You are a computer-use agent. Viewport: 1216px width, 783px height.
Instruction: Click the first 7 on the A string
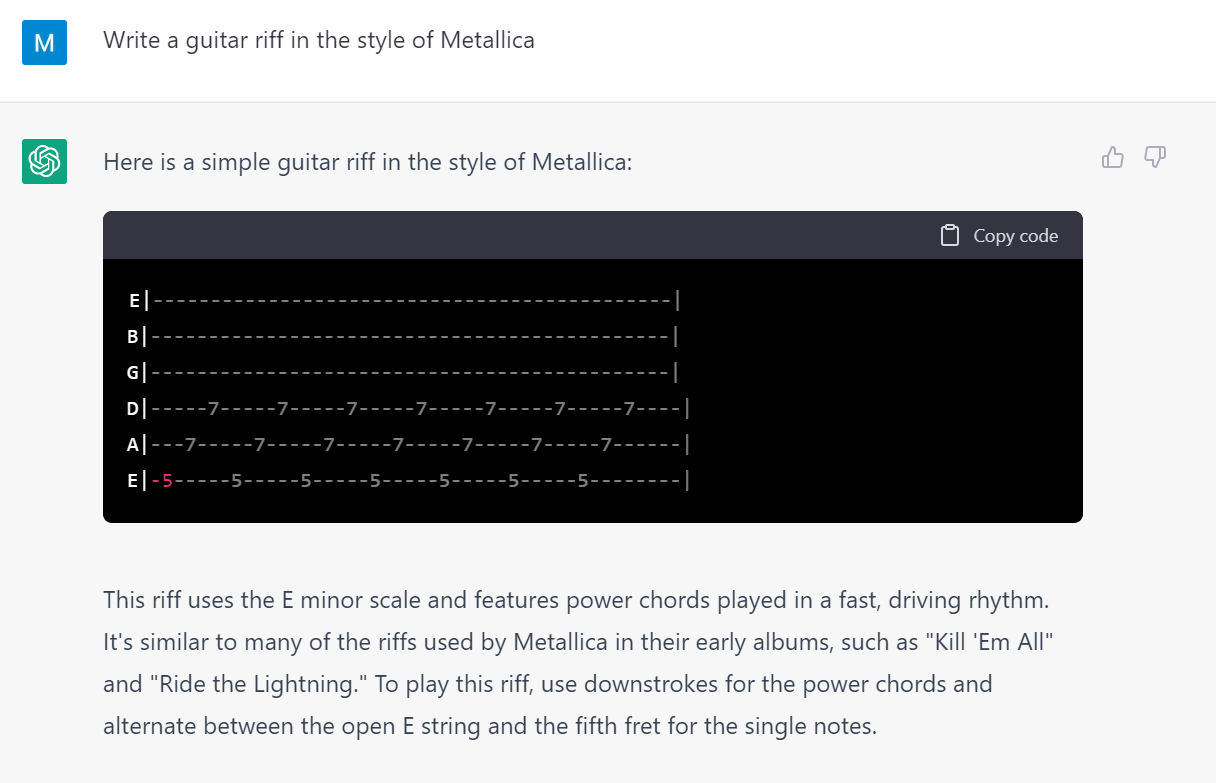point(190,445)
